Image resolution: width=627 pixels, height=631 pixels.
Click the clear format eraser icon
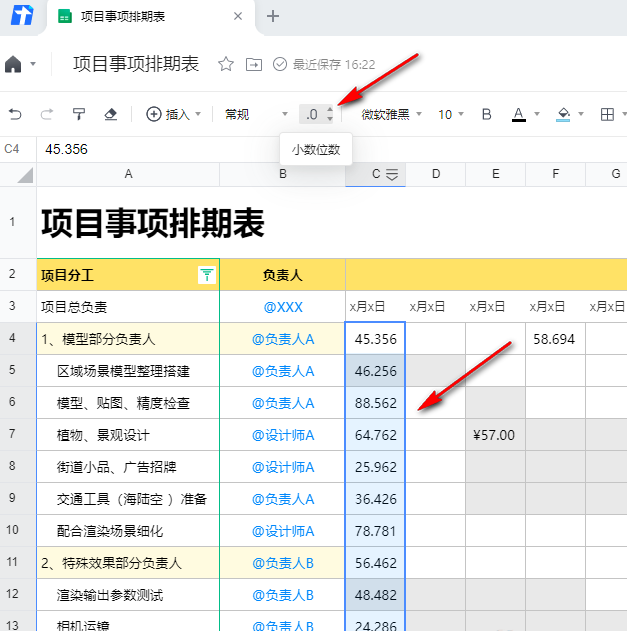[111, 114]
